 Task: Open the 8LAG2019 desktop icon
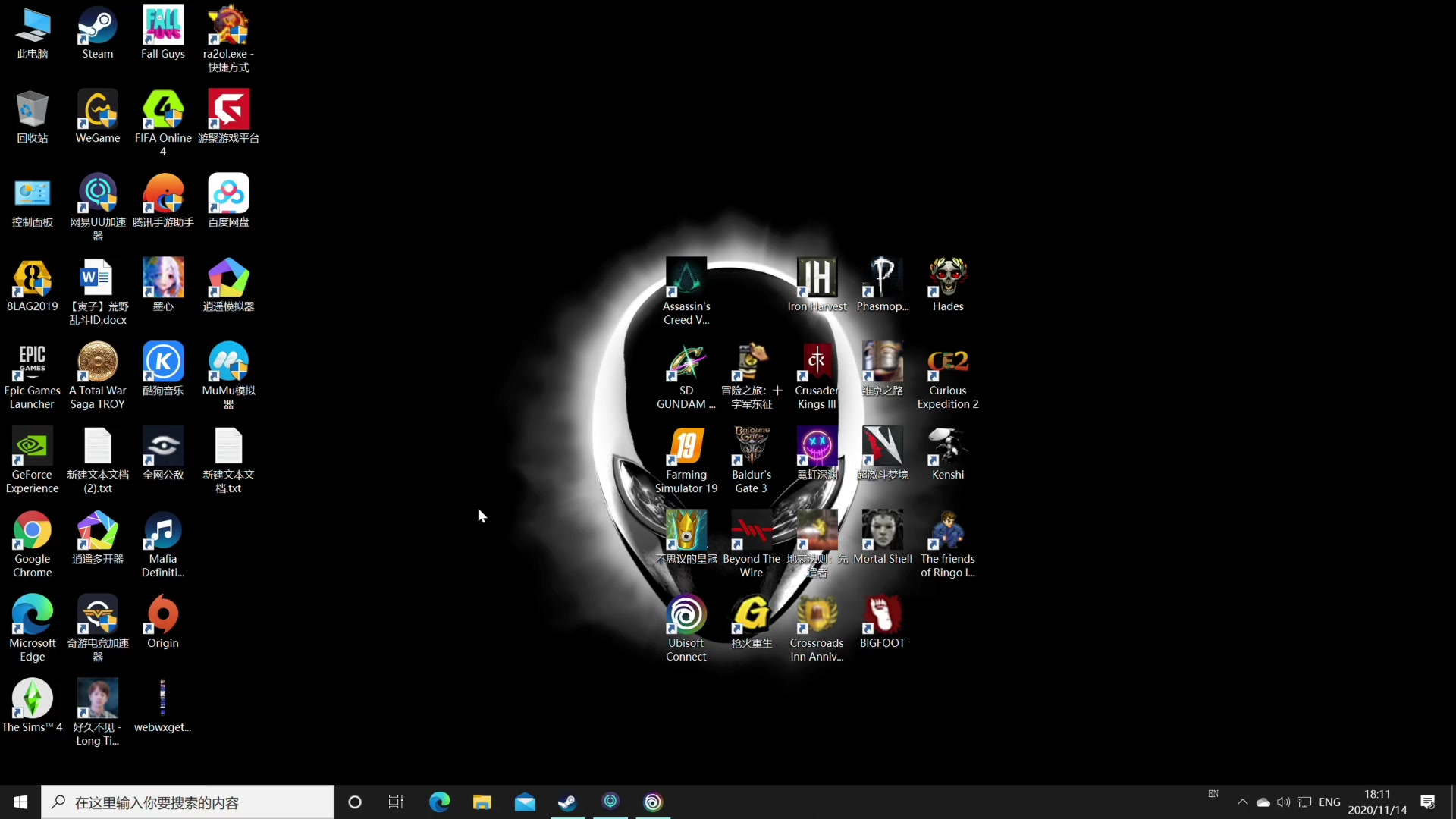tap(33, 285)
